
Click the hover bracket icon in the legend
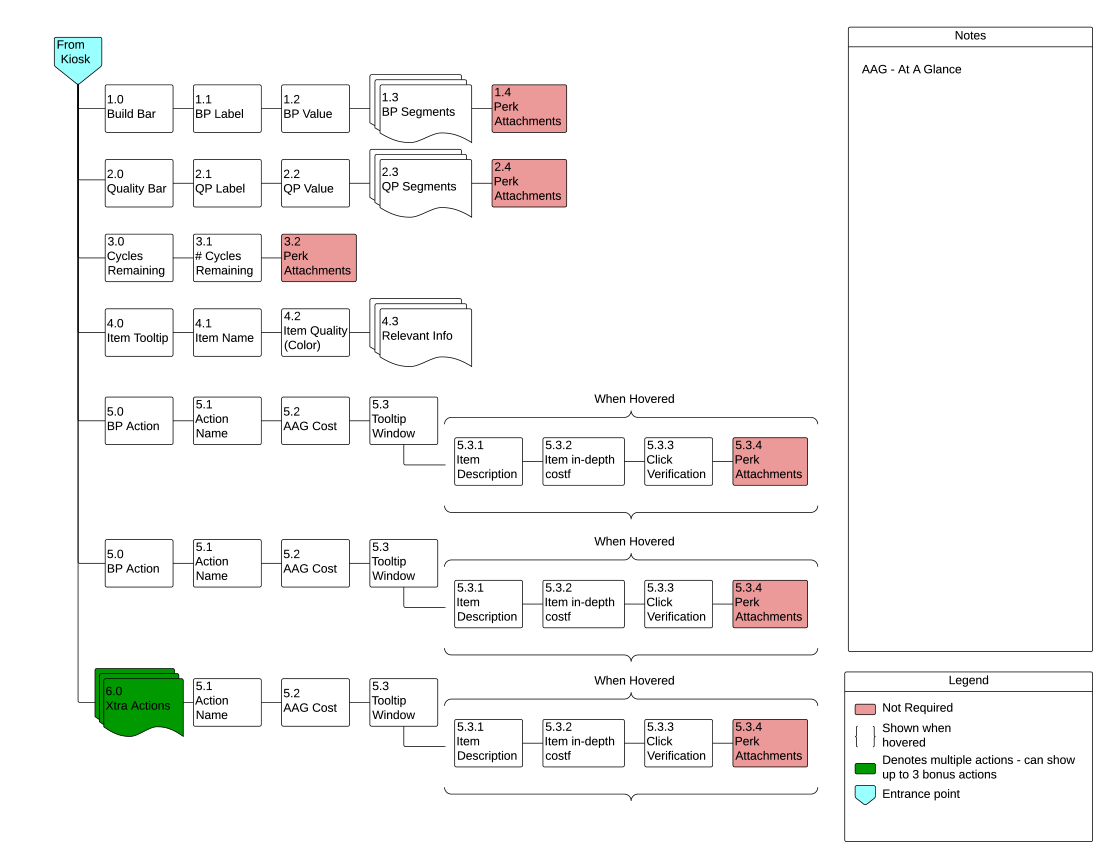coord(865,736)
